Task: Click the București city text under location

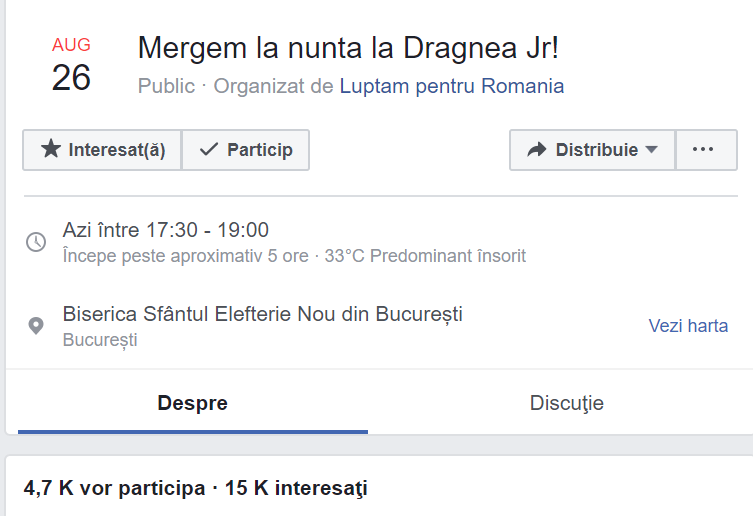Action: 100,340
